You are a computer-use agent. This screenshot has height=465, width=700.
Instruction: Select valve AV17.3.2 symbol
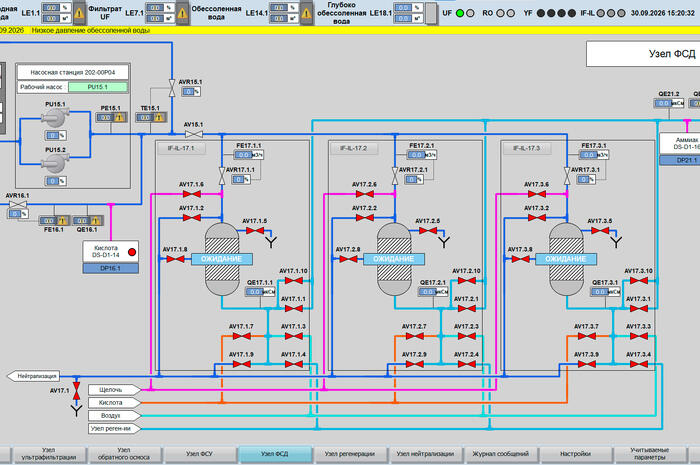[537, 218]
